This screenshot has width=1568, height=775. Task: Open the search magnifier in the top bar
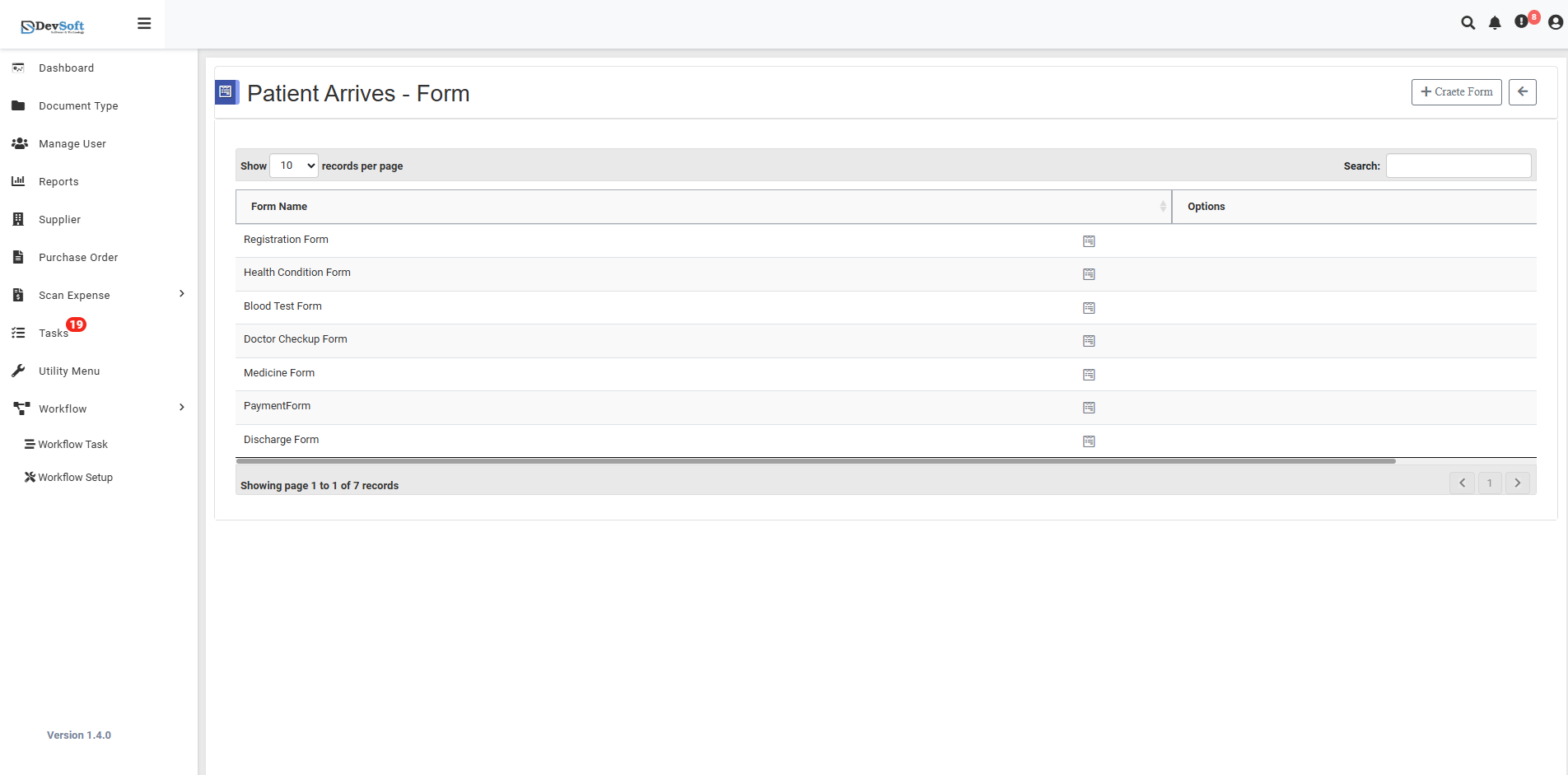click(x=1468, y=22)
